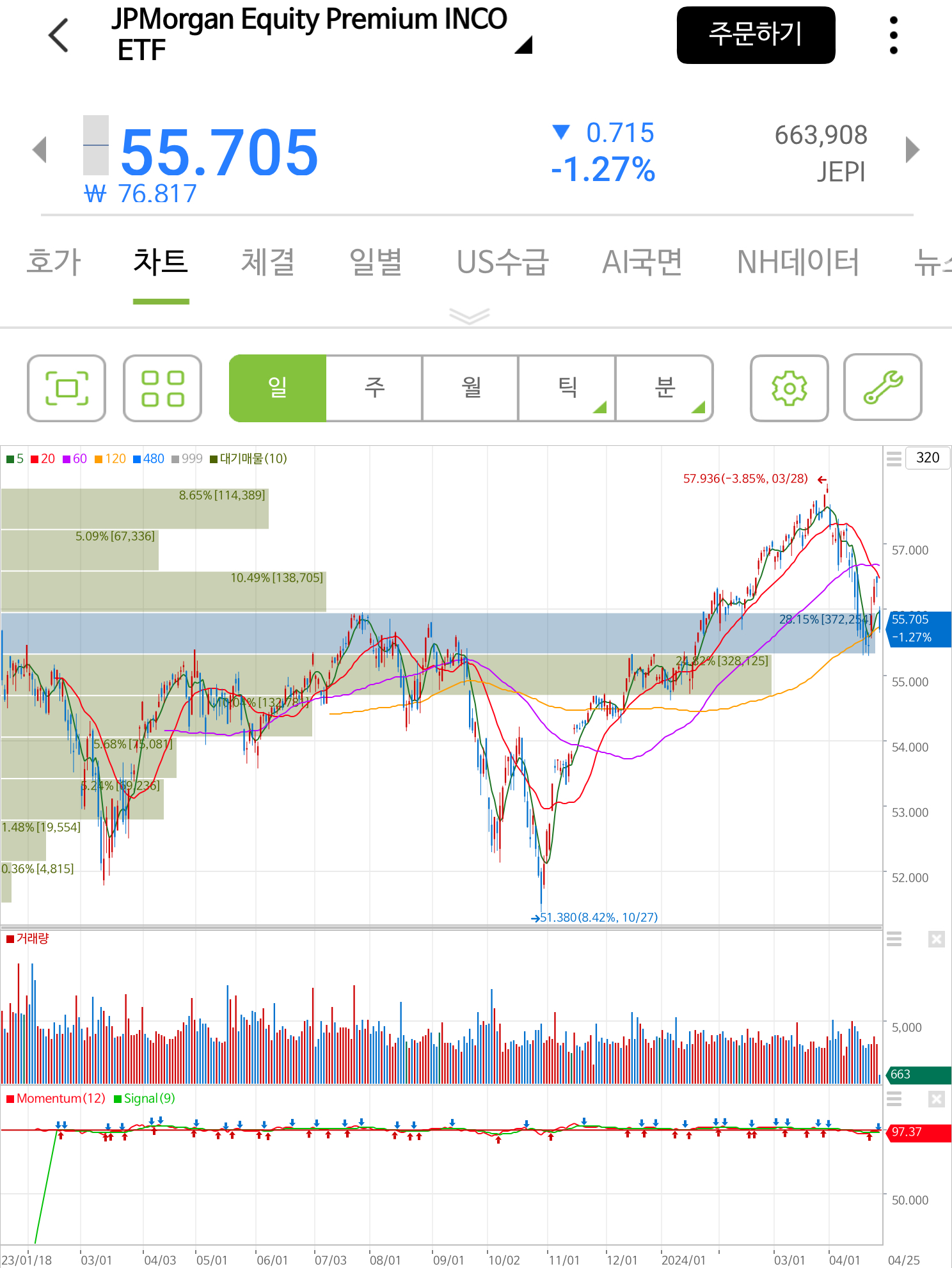Viewport: 952px width, 1268px height.
Task: Switch to the US수급 tab
Action: 502,262
